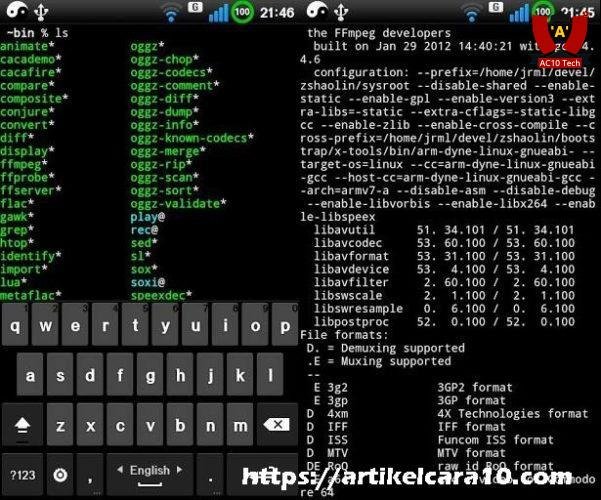601x500 pixels.
Task: Tap the z key
Action: pos(60,425)
